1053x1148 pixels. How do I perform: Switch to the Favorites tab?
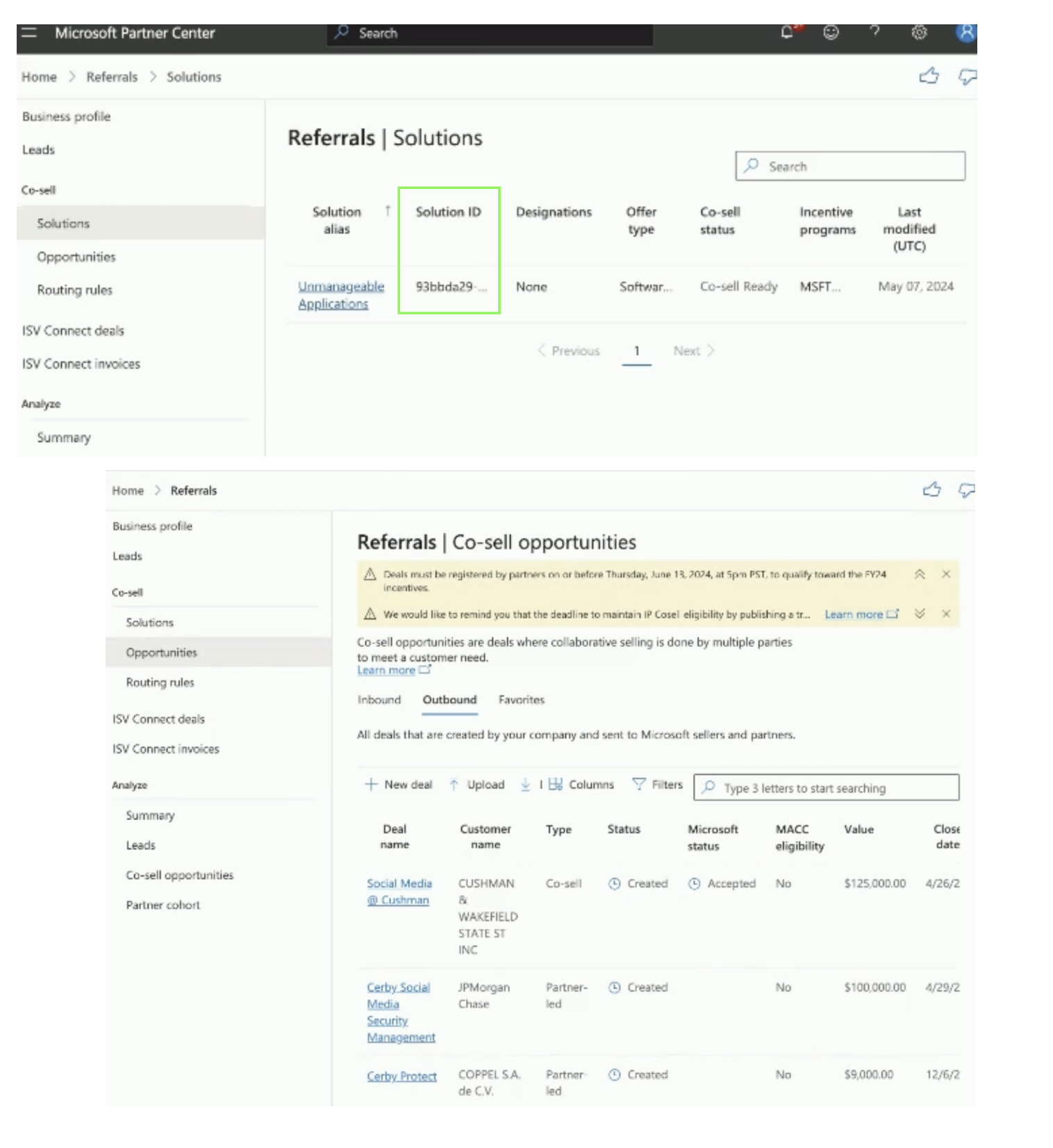click(x=522, y=700)
